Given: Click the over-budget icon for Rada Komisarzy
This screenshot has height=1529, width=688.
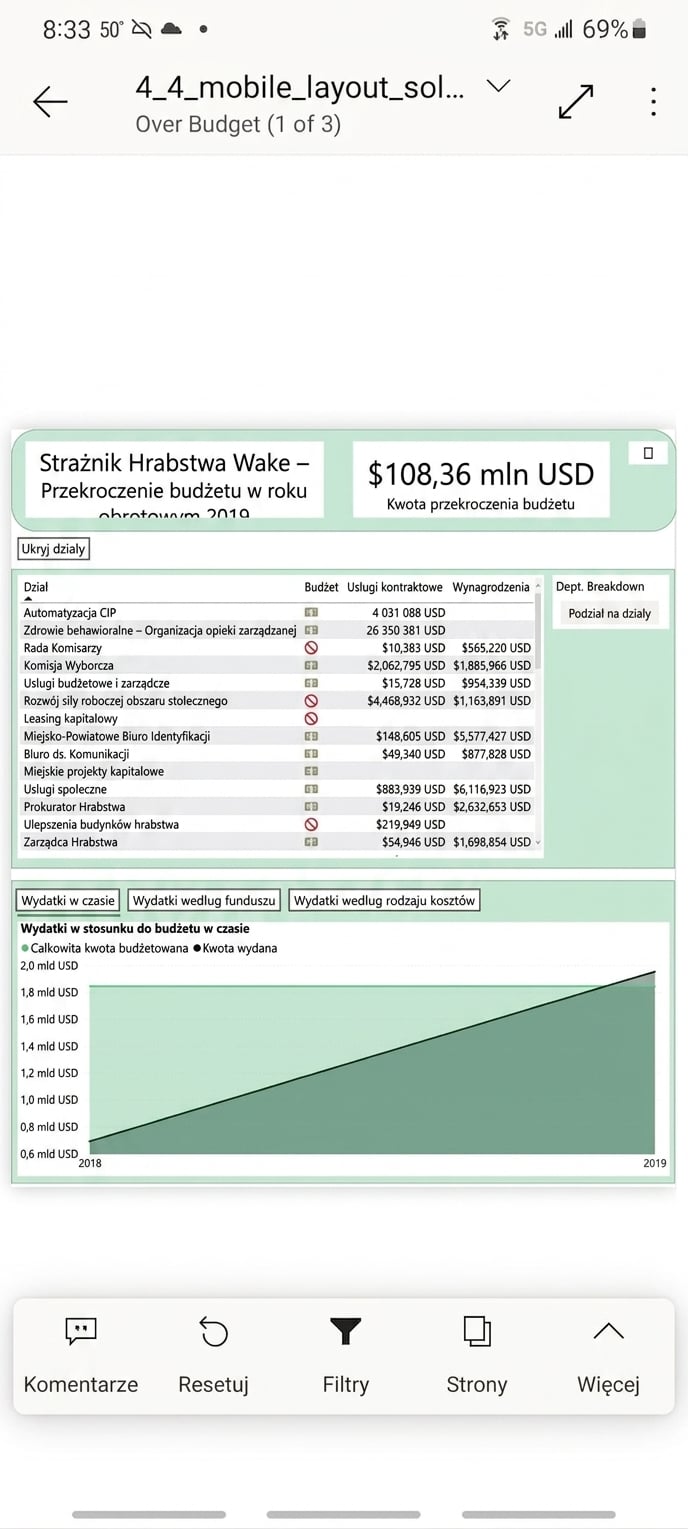Looking at the screenshot, I should coord(311,648).
